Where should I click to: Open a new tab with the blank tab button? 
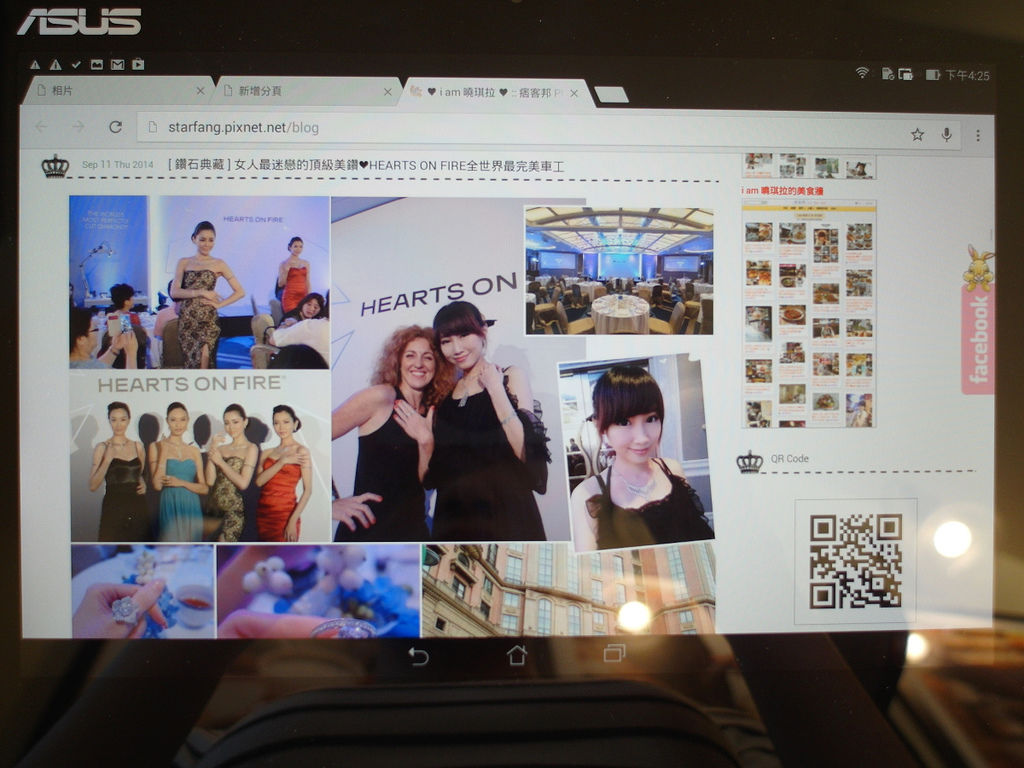611,95
